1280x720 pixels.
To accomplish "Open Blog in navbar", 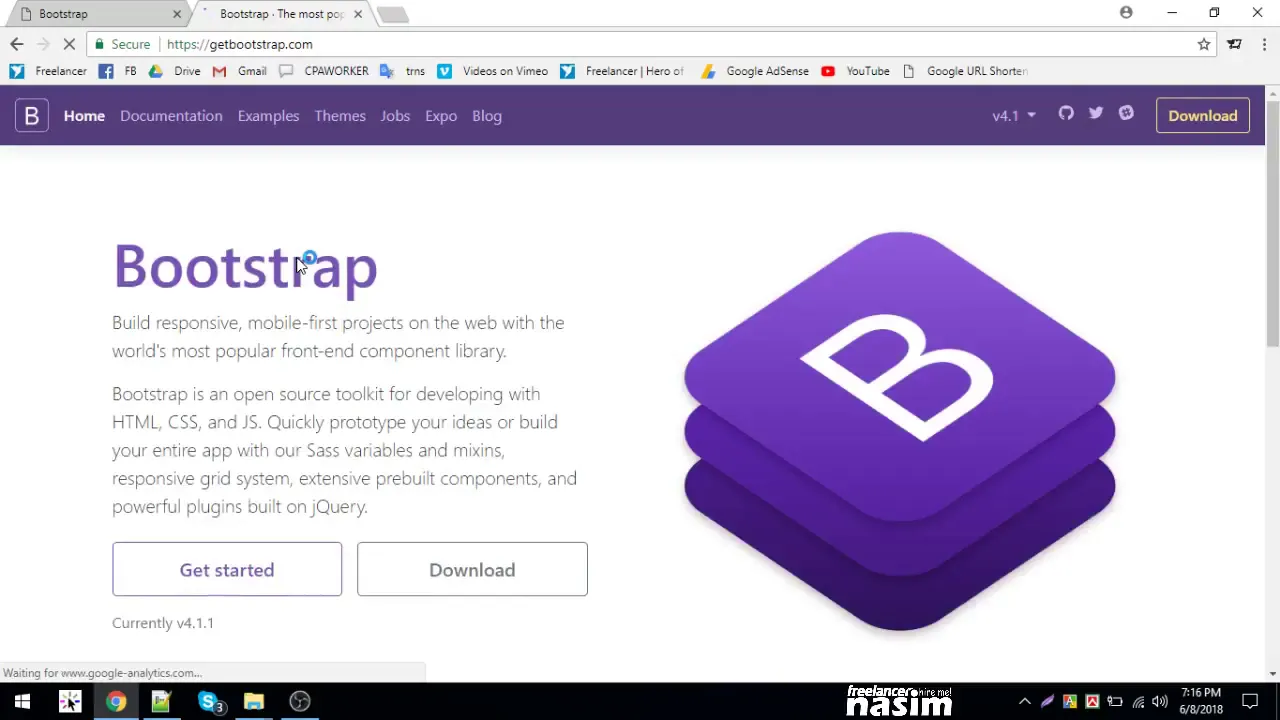I will (487, 116).
